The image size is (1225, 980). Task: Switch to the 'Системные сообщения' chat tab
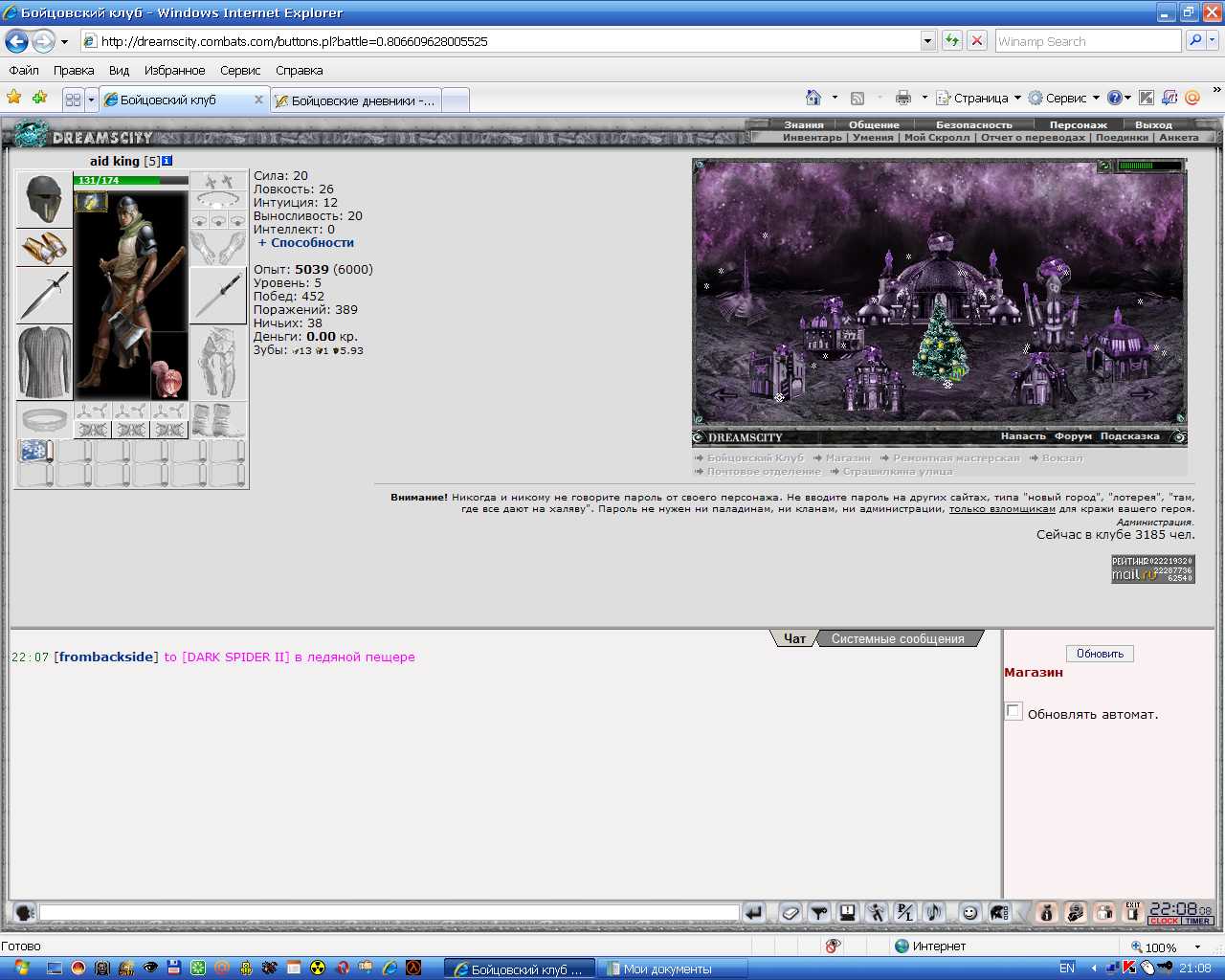pos(898,638)
